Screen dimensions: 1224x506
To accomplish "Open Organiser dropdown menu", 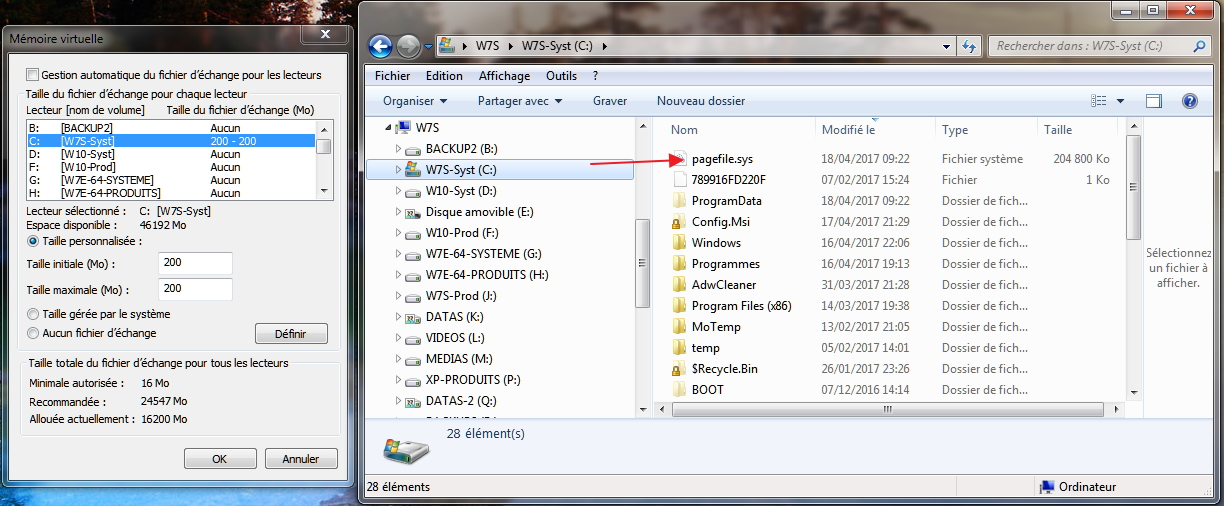I will click(415, 101).
